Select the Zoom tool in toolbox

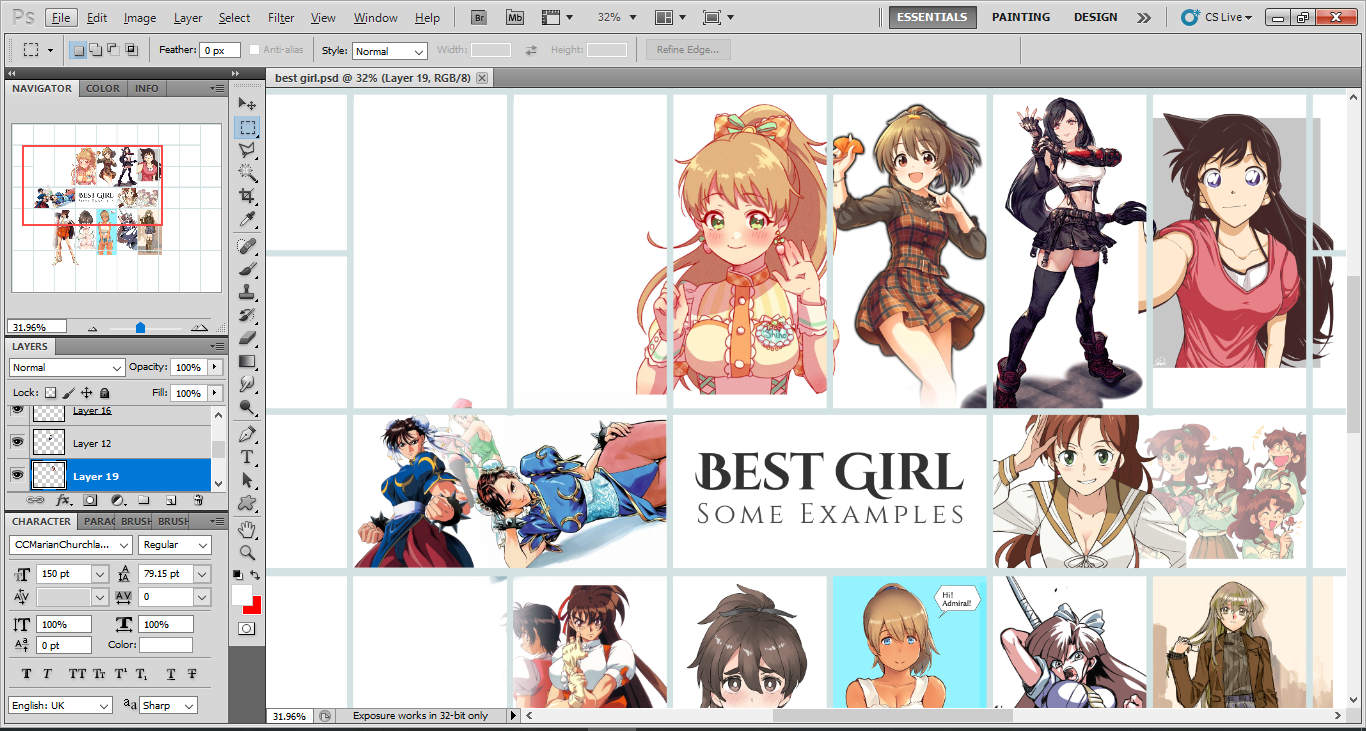(x=247, y=552)
